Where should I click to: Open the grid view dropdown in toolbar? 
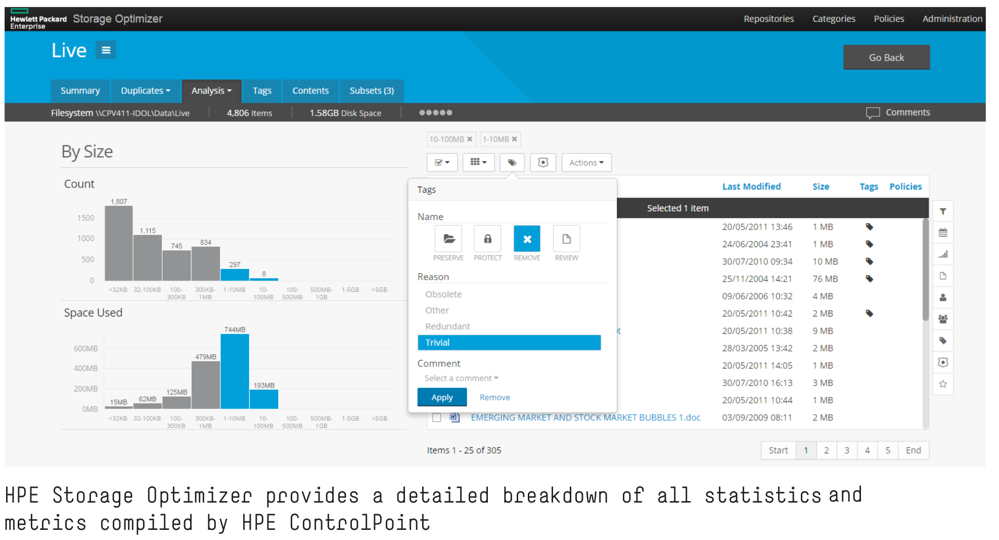[478, 162]
